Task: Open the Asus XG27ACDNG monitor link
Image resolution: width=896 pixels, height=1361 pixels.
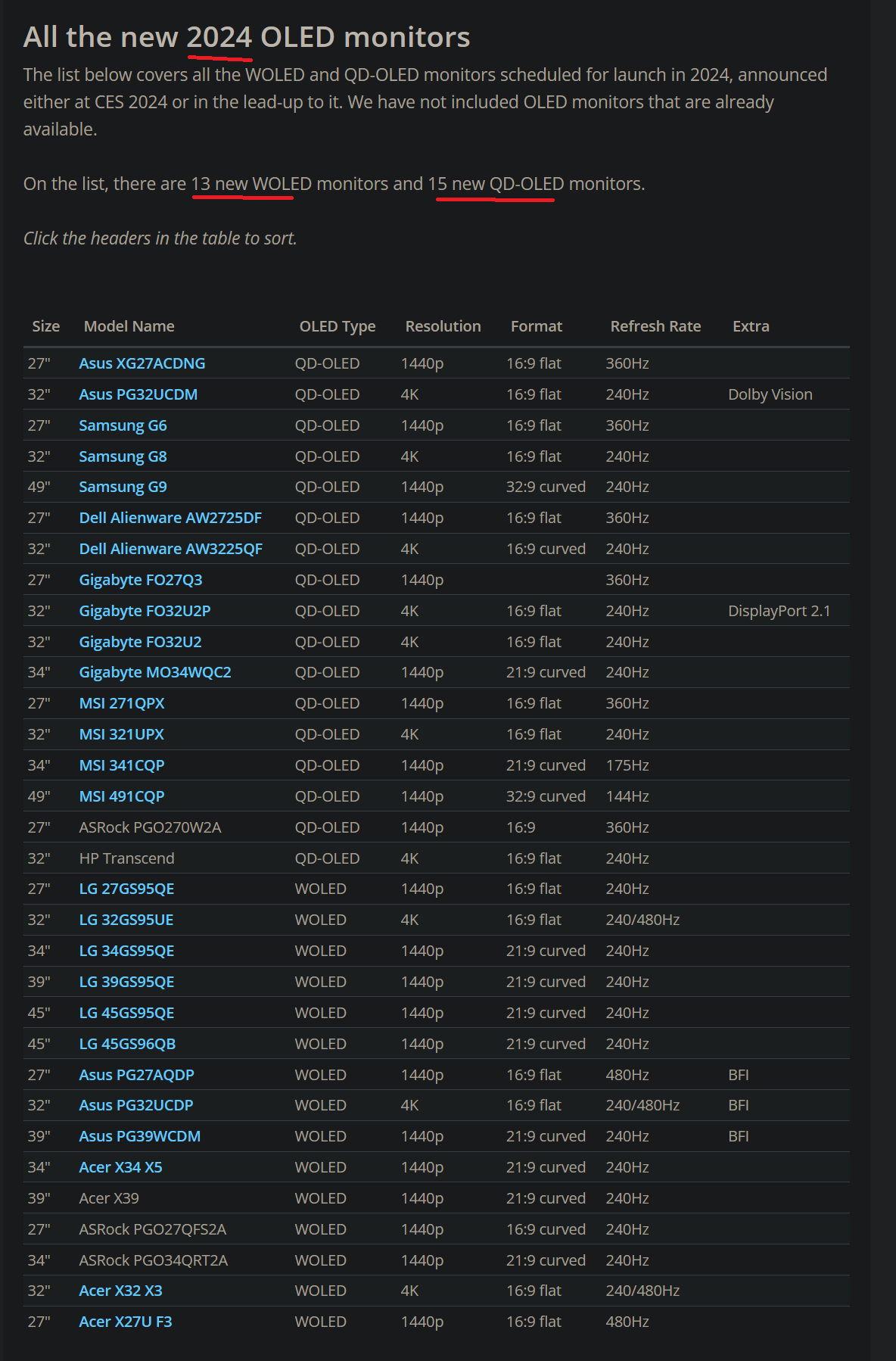Action: 142,363
